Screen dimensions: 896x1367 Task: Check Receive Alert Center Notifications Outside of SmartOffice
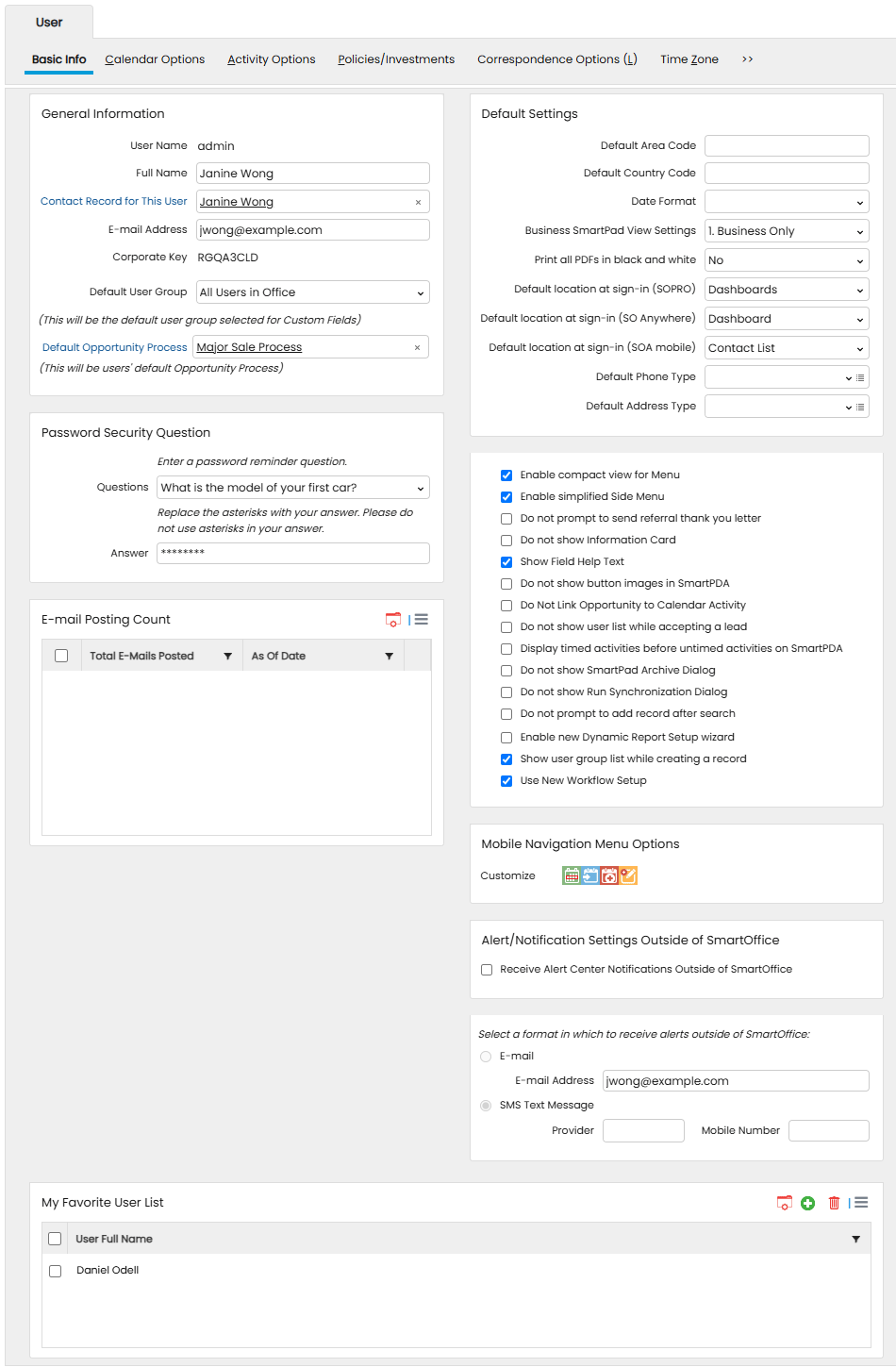click(487, 970)
